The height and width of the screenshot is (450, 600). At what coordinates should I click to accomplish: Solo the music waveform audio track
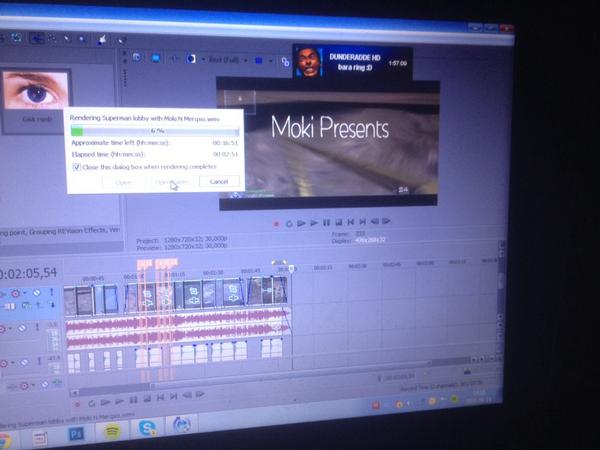pos(37,327)
